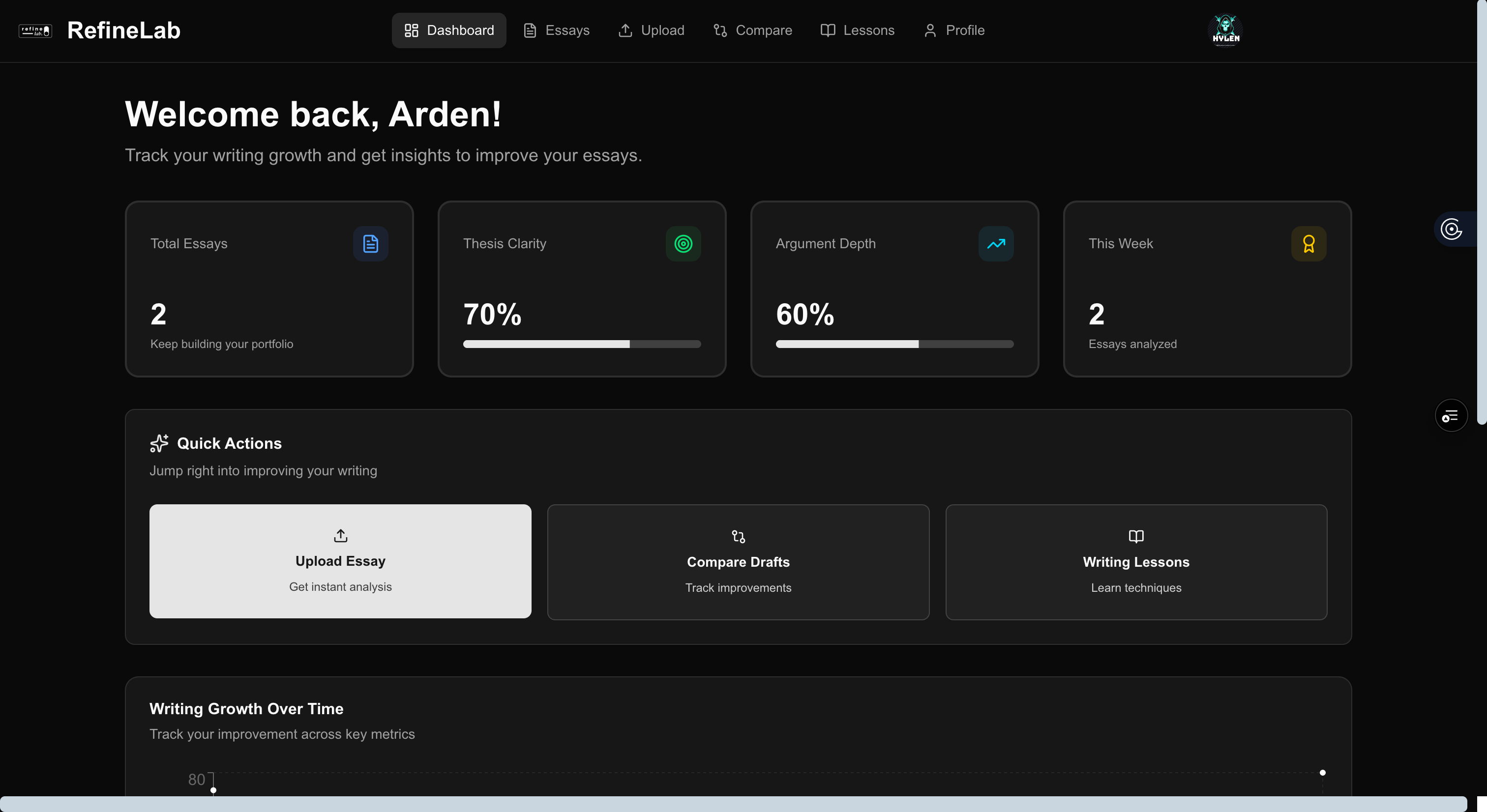
Task: Click the Quick Actions sparkle icon
Action: pyautogui.click(x=159, y=443)
